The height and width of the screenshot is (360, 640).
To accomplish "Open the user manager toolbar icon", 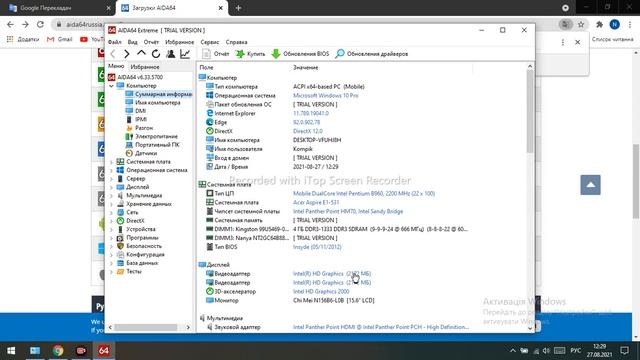I will pyautogui.click(x=171, y=54).
